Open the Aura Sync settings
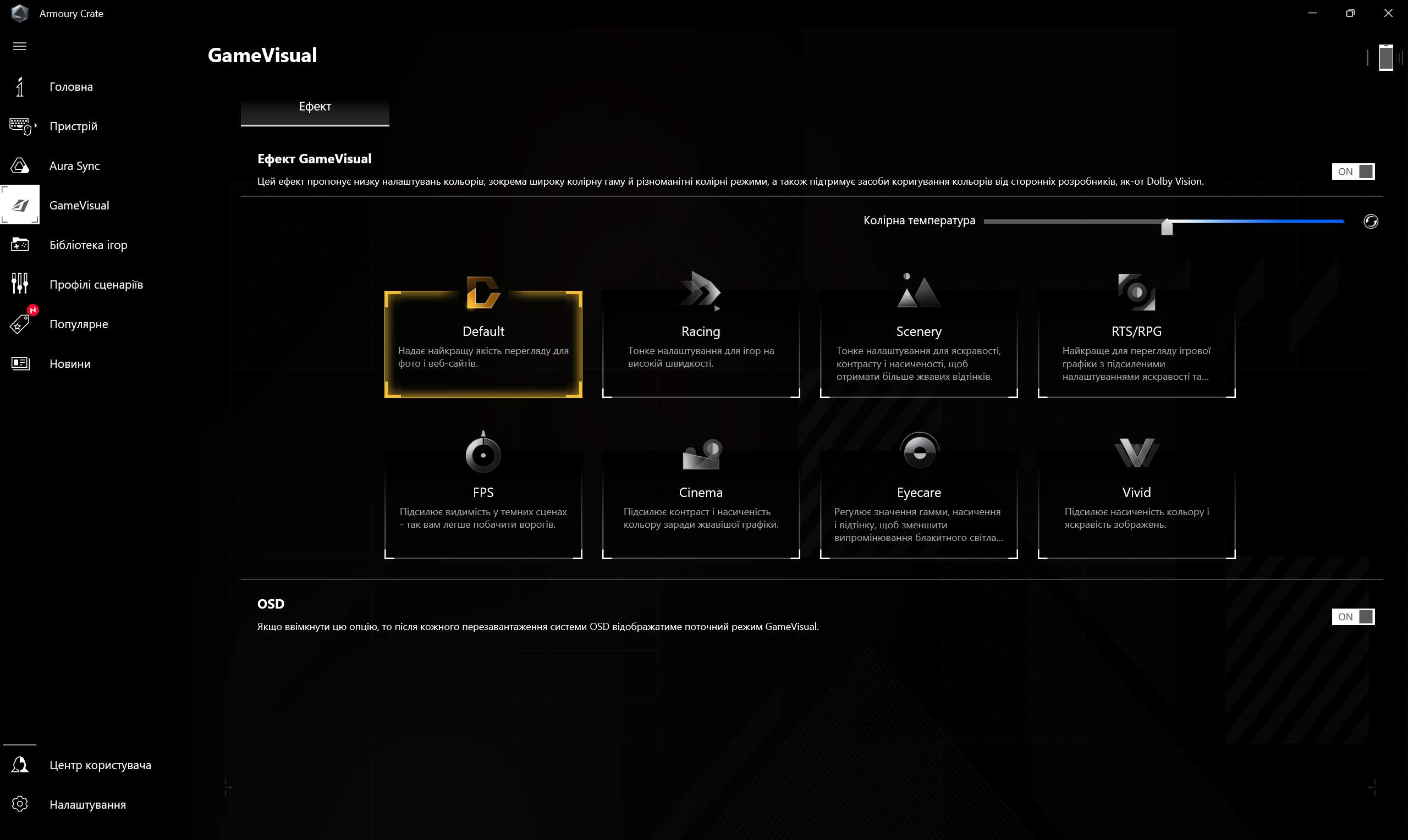 pos(76,165)
